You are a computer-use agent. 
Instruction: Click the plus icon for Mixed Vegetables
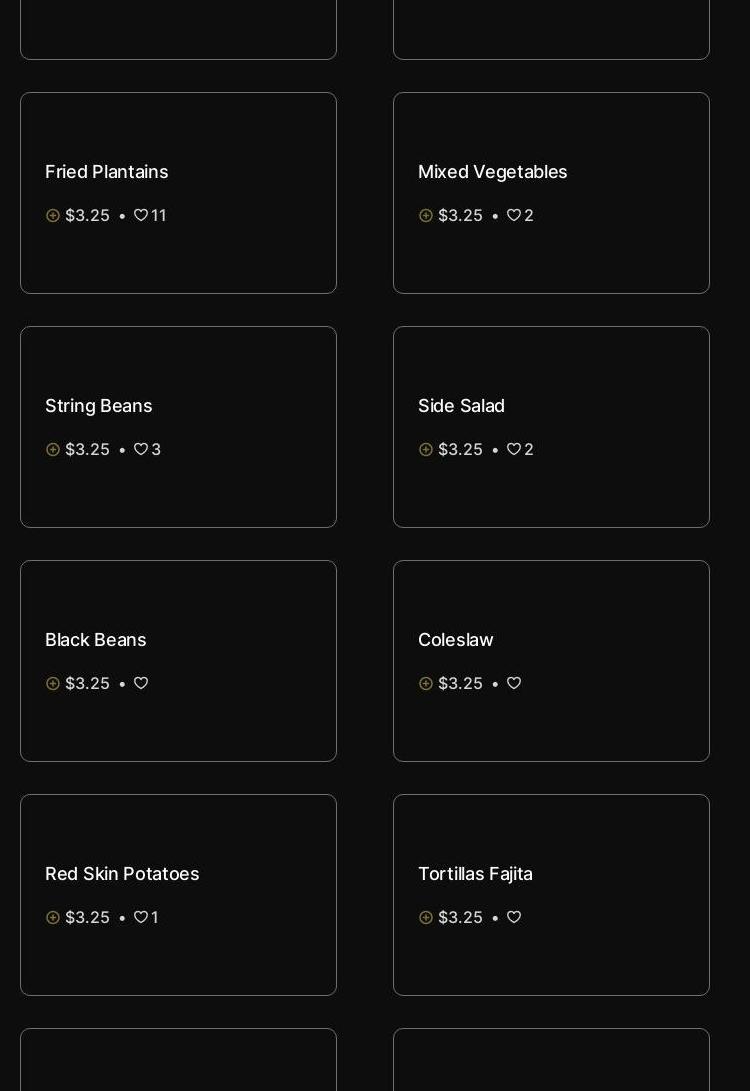[426, 216]
